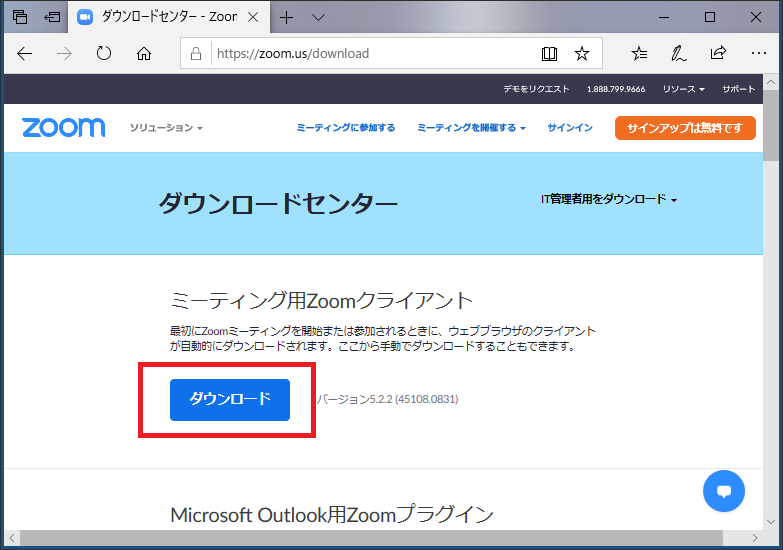Click the vertical scrollbar thumb

coord(771,126)
